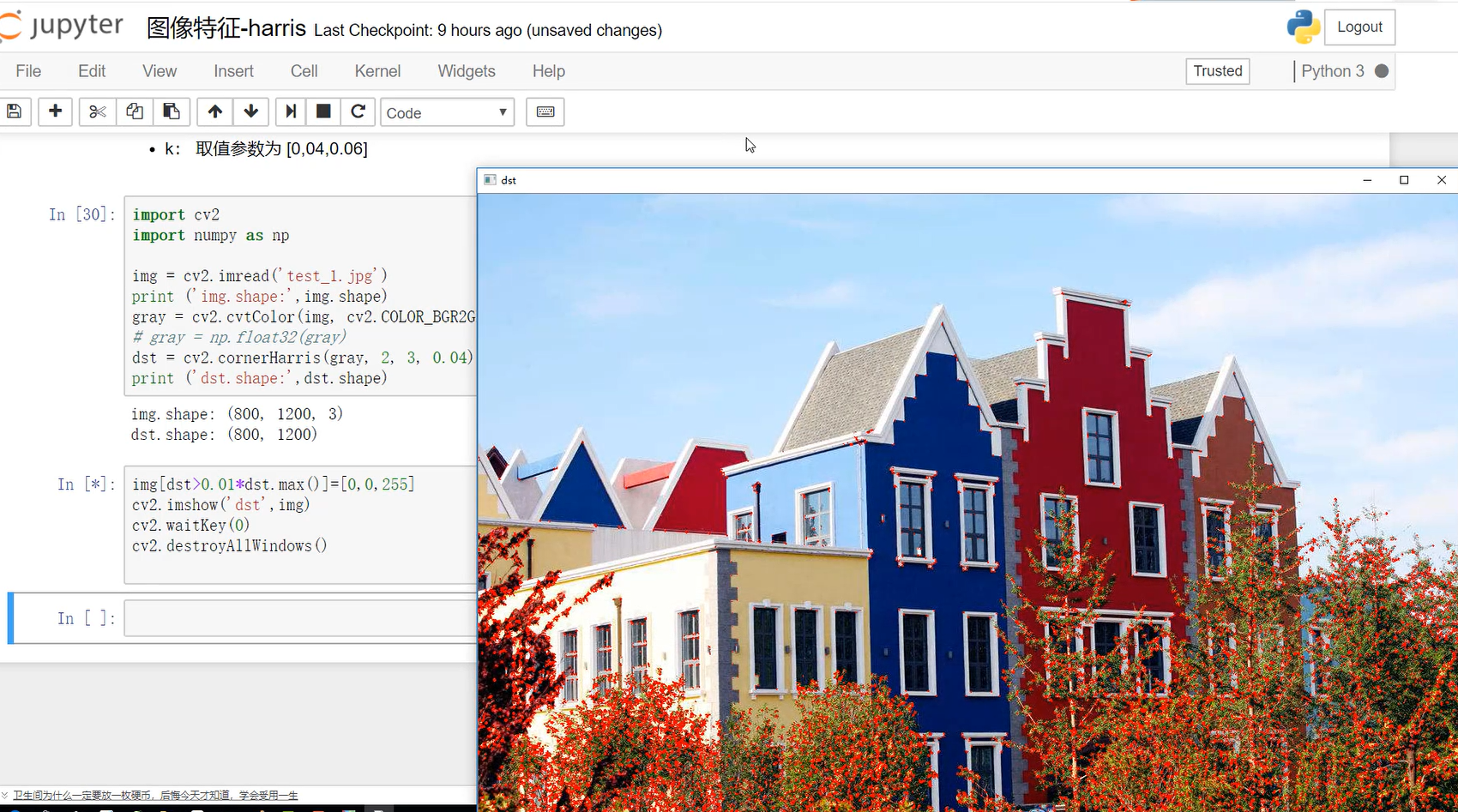Open the Cell menu
Viewport: 1458px width, 812px height.
pyautogui.click(x=304, y=71)
